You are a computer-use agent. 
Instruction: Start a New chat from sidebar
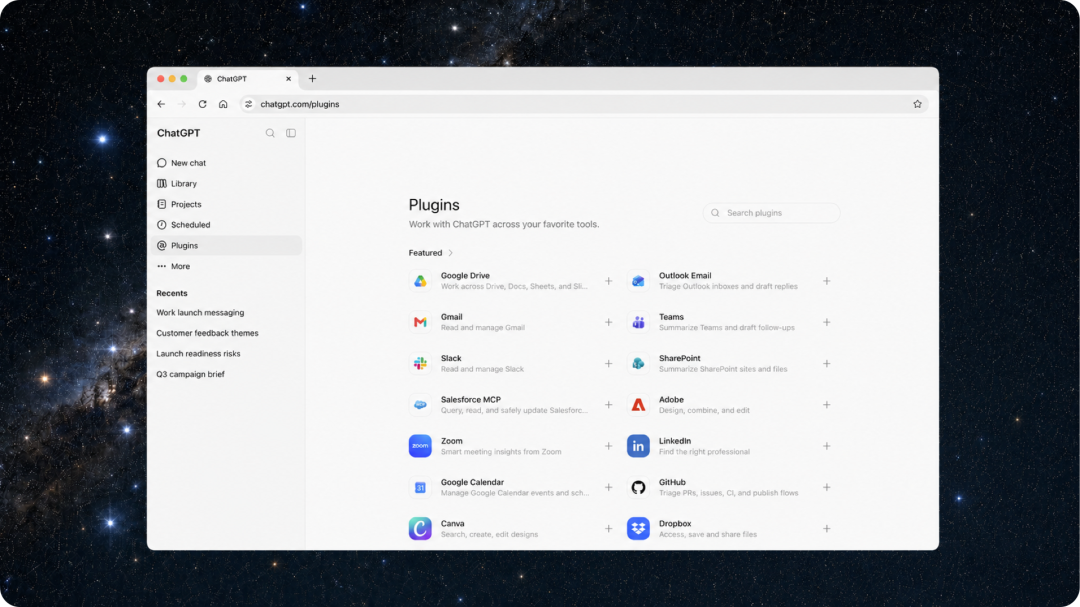coord(226,163)
